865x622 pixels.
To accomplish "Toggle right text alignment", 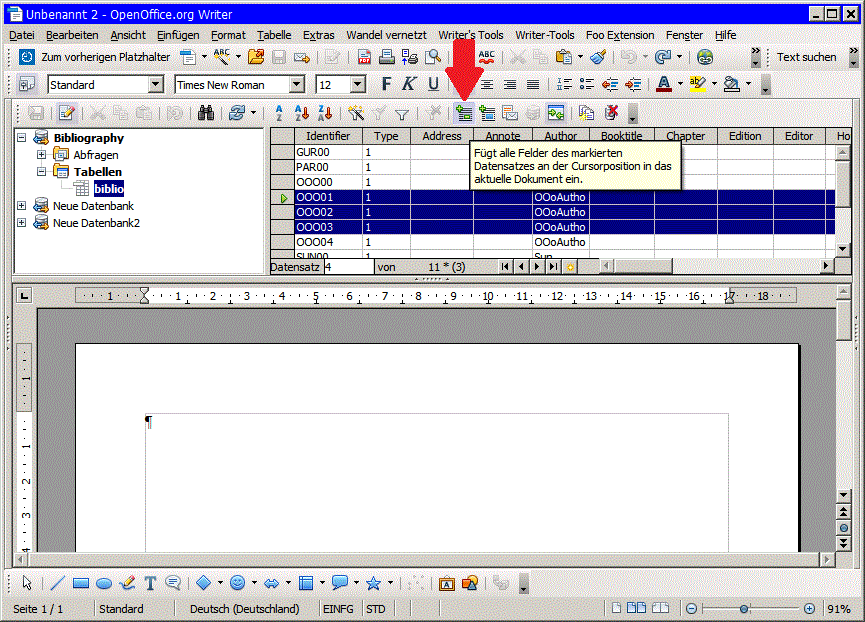I will 510,84.
